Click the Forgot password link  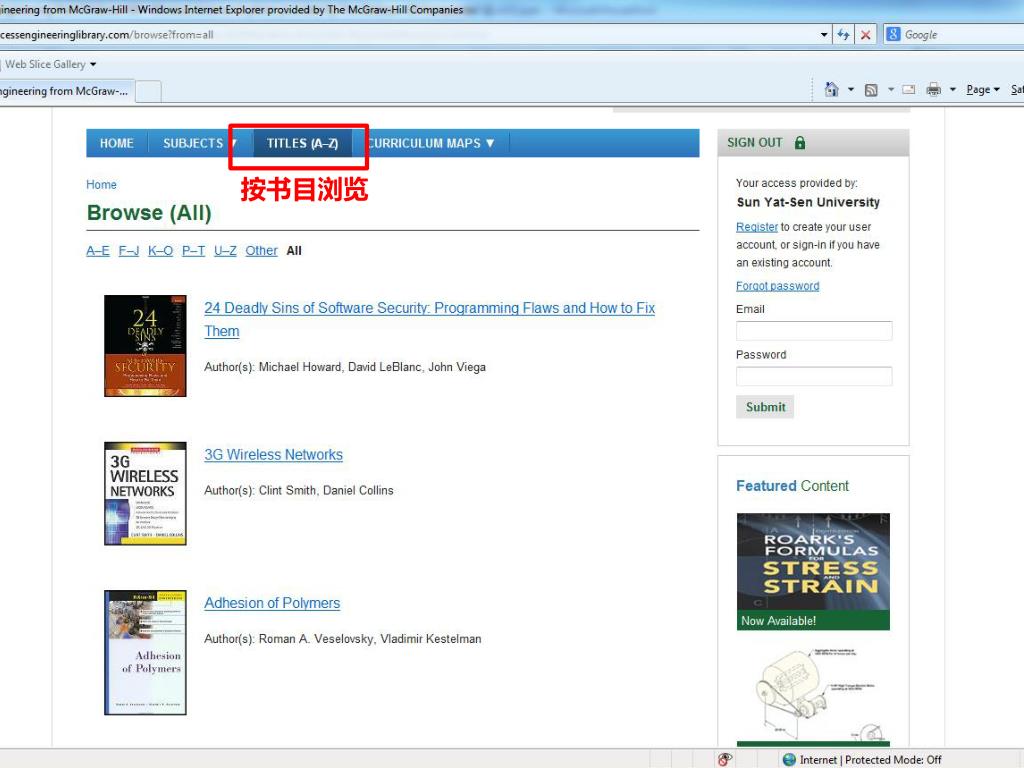pyautogui.click(x=777, y=286)
